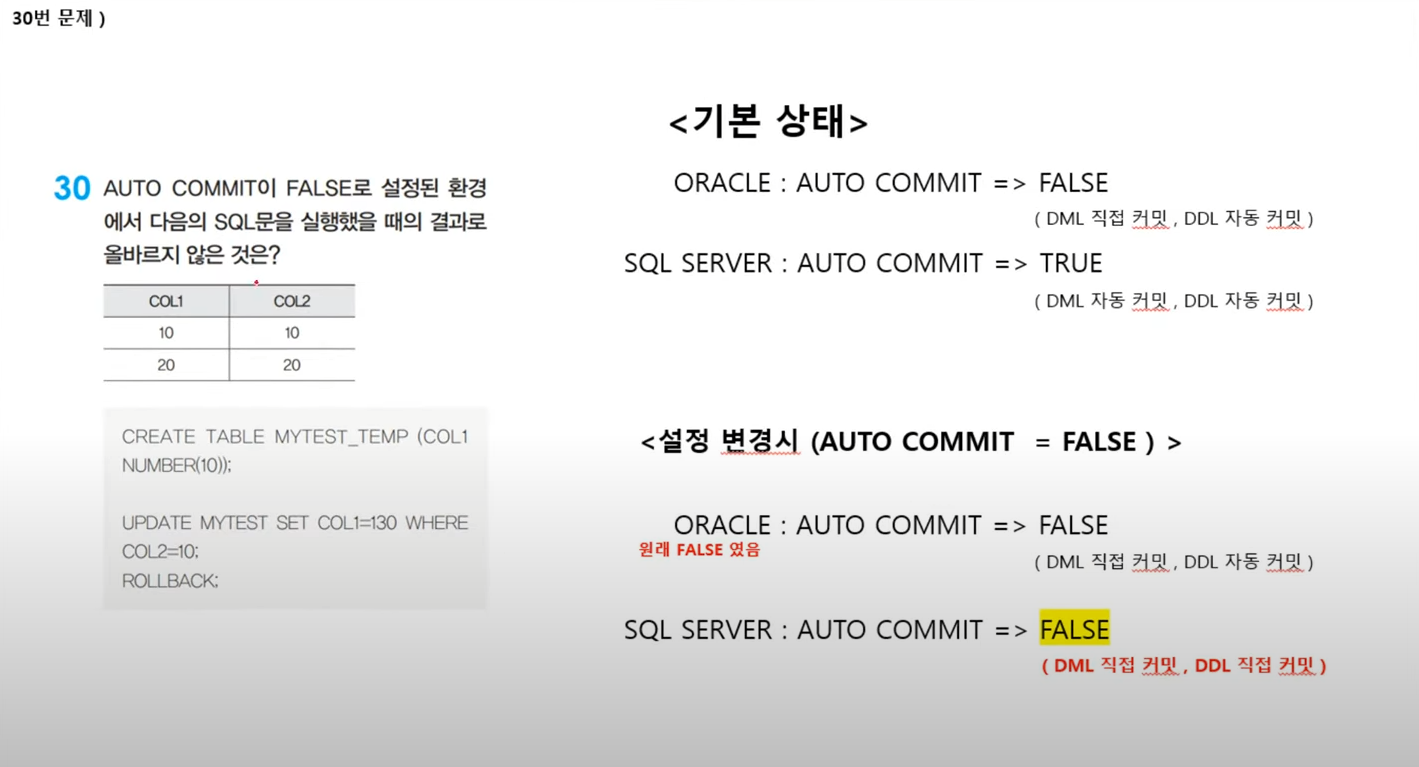The width and height of the screenshot is (1419, 767).
Task: Click the red '원래 FALSE 였음' note
Action: [700, 549]
